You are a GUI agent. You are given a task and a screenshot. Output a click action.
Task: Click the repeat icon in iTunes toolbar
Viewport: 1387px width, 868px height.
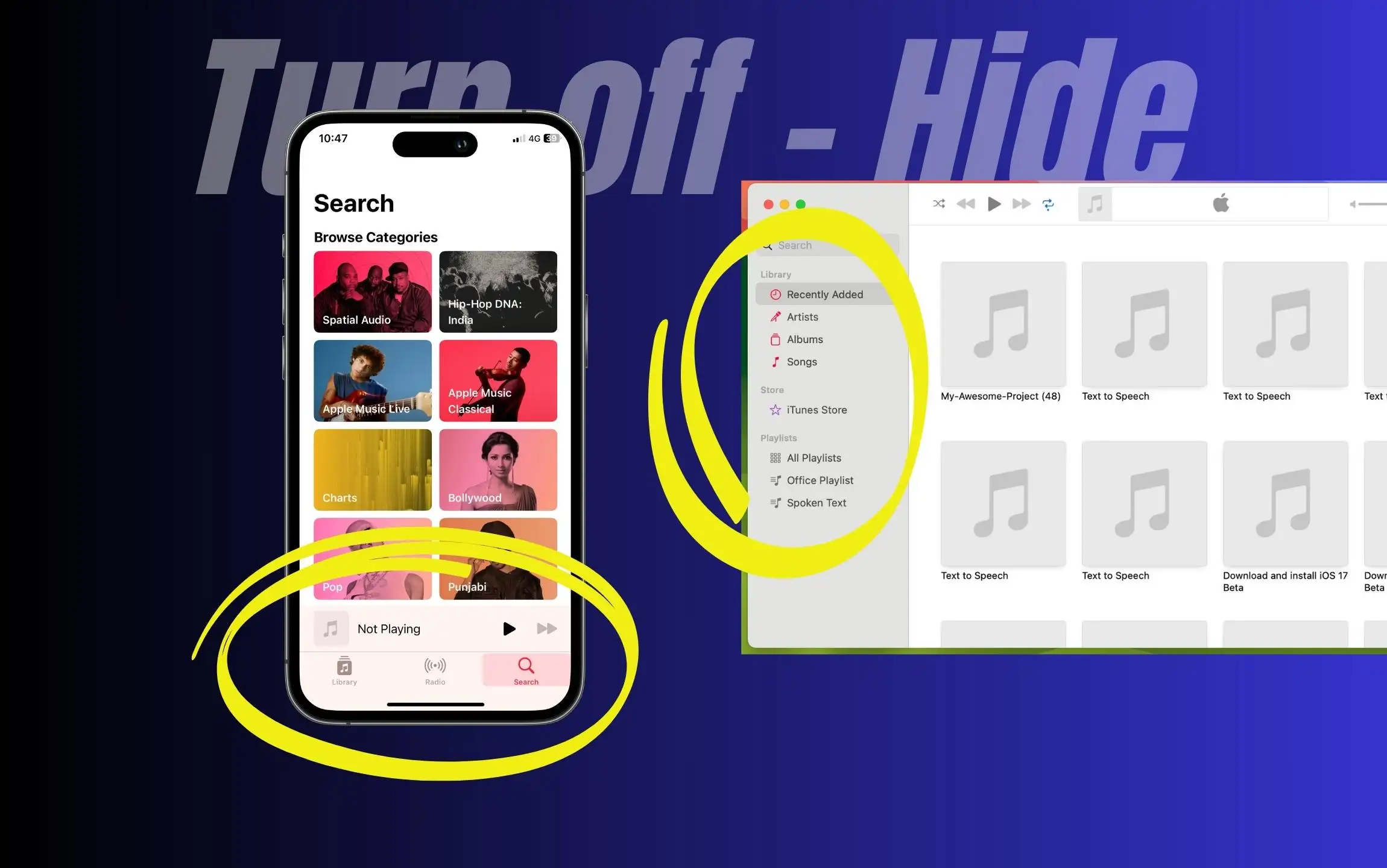1047,204
